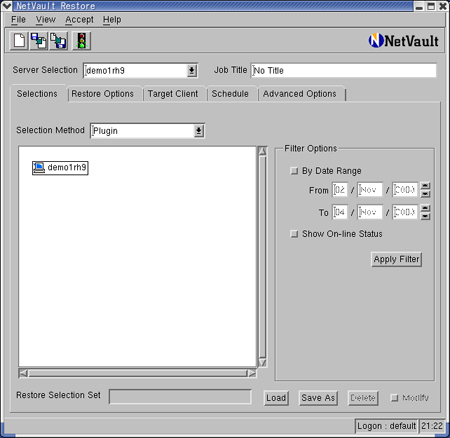
Task: Open the View menu
Action: click(x=46, y=20)
